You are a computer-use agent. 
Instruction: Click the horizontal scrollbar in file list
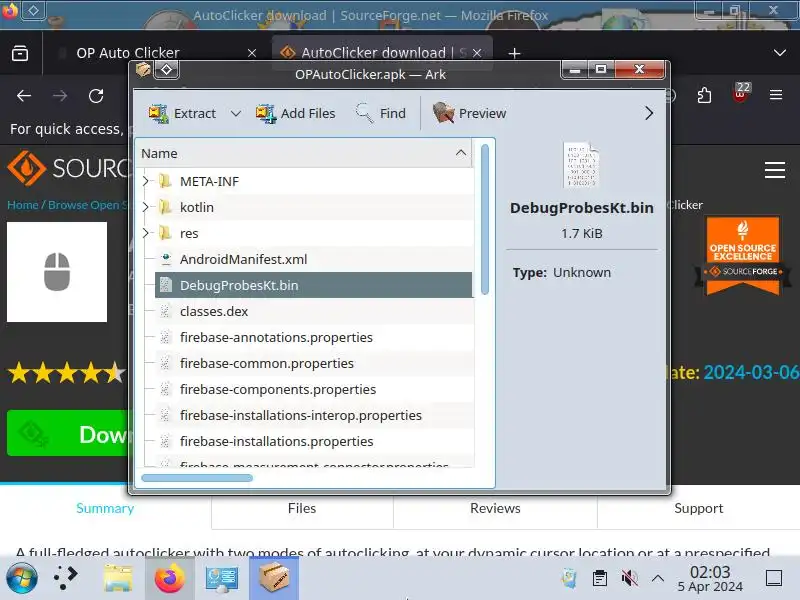click(x=197, y=478)
